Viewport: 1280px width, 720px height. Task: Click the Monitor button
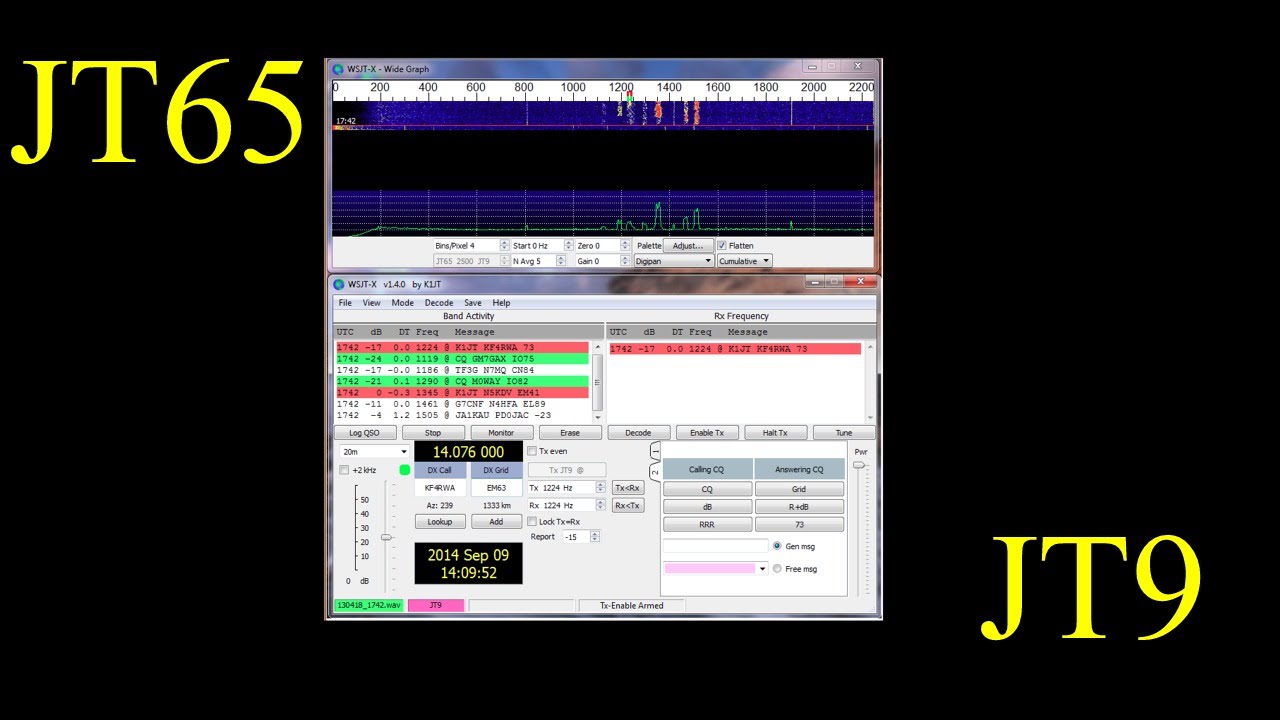click(x=501, y=433)
